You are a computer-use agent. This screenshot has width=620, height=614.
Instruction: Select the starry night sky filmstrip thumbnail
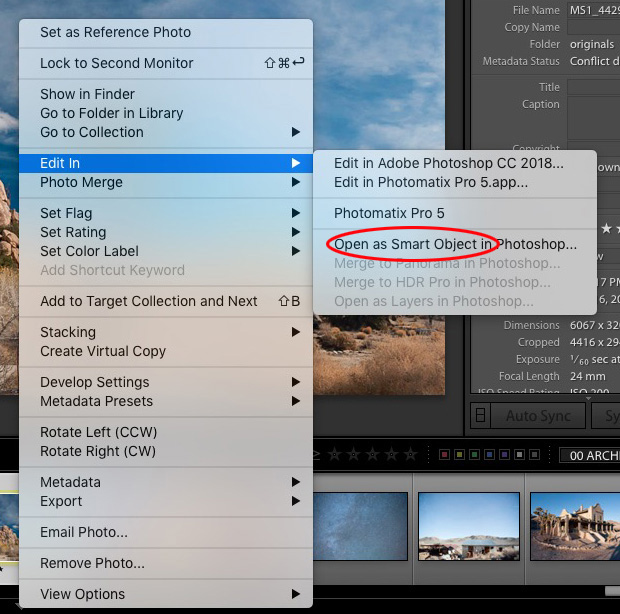point(360,526)
